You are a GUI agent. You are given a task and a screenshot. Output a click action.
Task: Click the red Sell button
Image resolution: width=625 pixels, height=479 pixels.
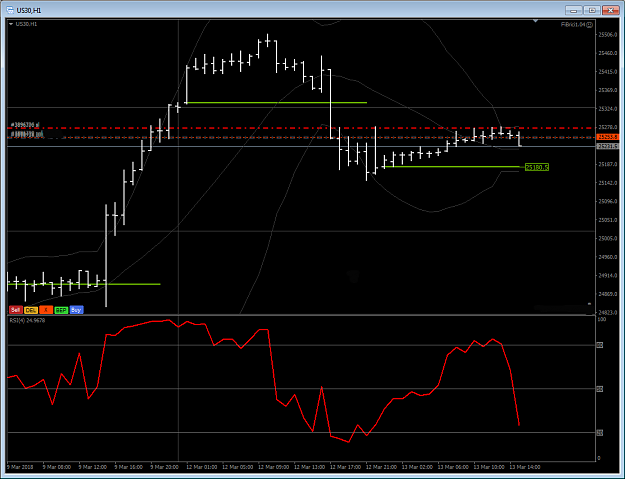16,310
